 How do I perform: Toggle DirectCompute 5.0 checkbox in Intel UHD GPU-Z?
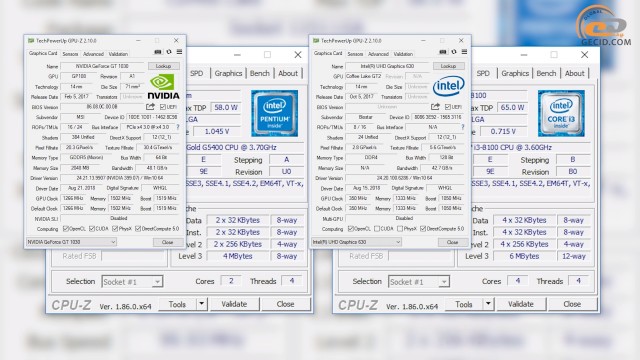pyautogui.click(x=422, y=229)
